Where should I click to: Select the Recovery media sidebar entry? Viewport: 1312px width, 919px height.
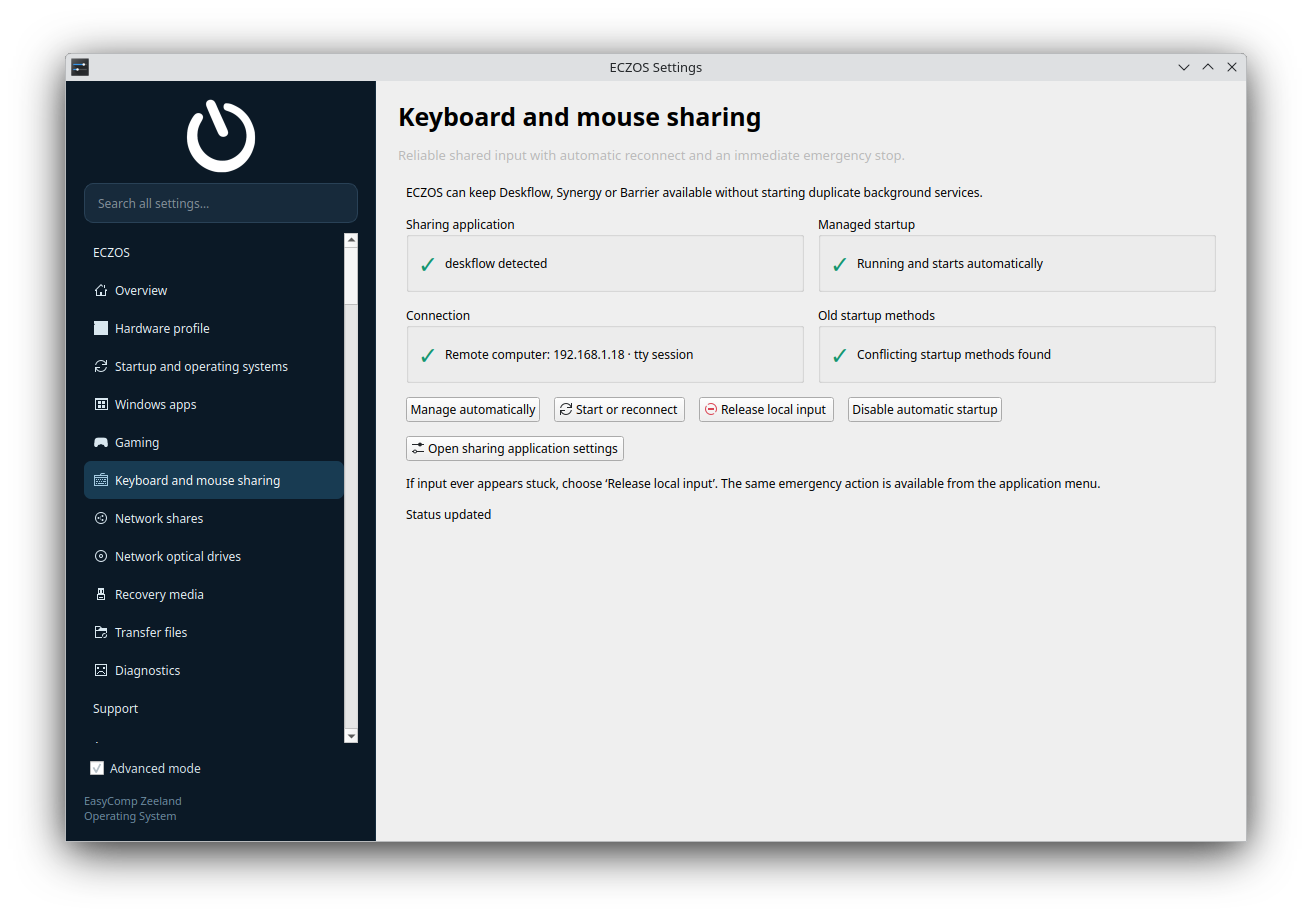tap(214, 595)
